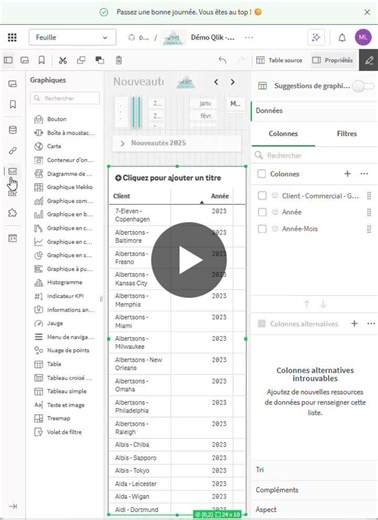
Task: Go to the next sheet arrow
Action: click(233, 82)
